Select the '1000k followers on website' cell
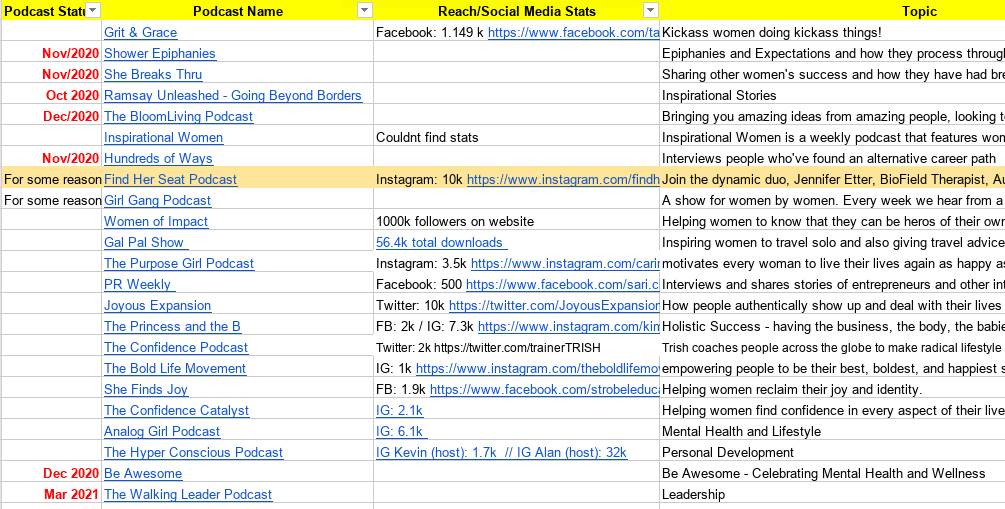 click(517, 221)
